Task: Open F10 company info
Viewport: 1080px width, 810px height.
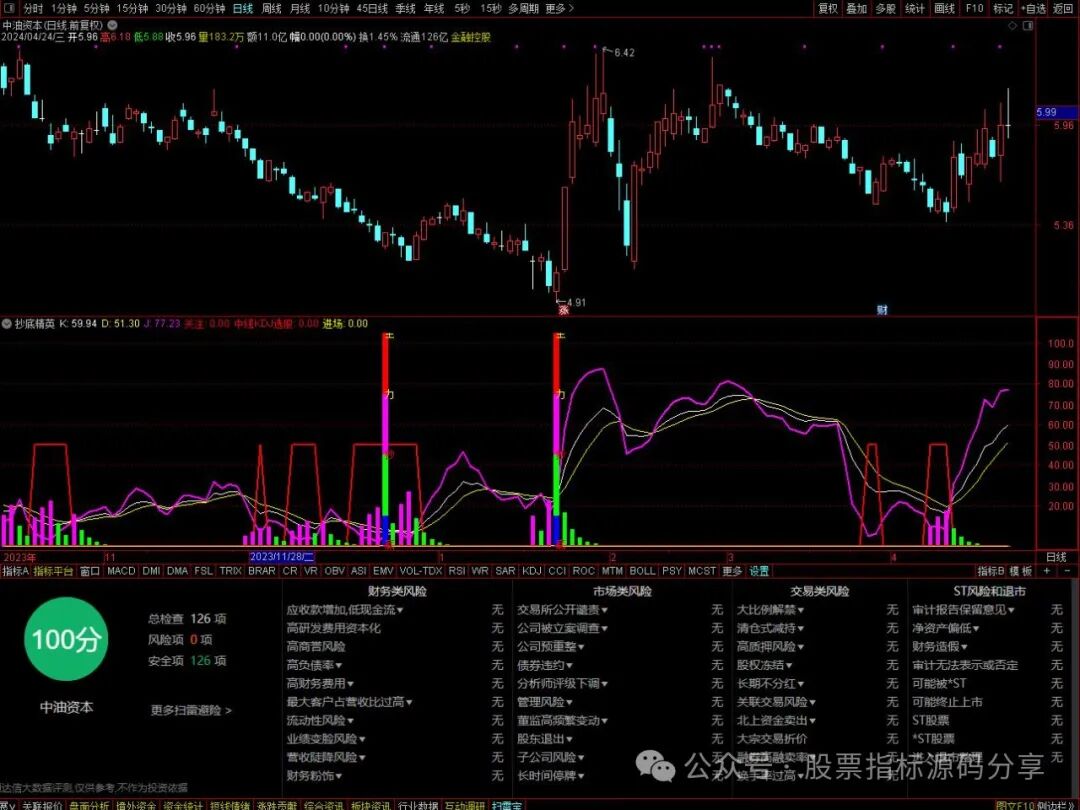Action: pyautogui.click(x=974, y=8)
